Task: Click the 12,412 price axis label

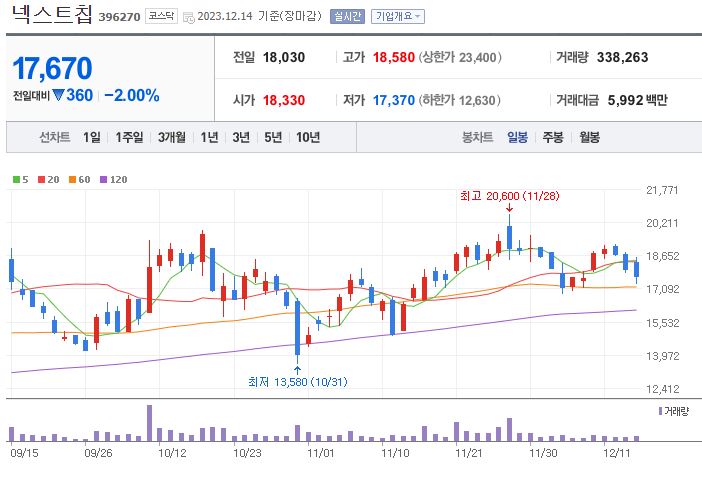Action: (x=662, y=389)
